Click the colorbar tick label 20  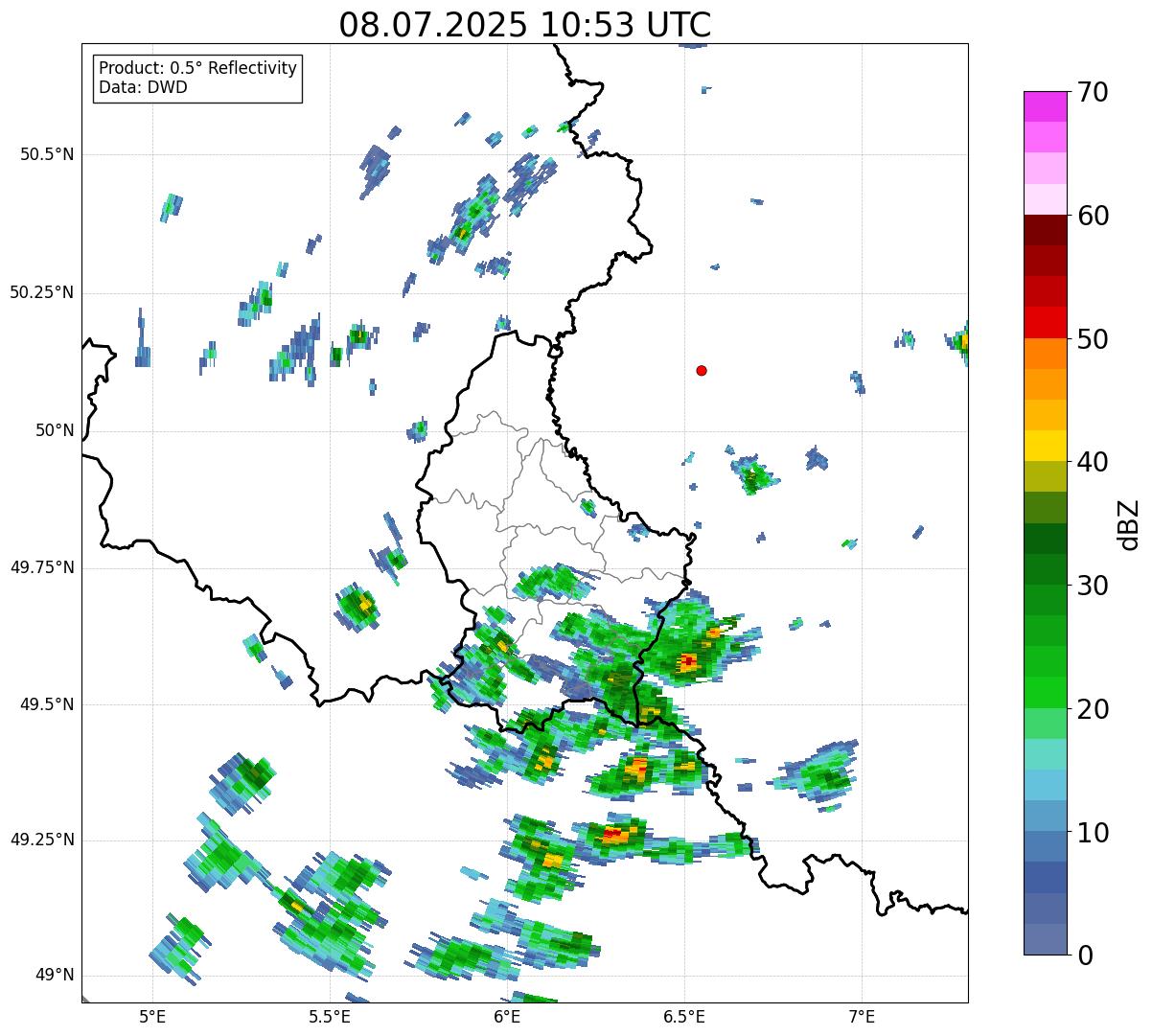[1093, 709]
